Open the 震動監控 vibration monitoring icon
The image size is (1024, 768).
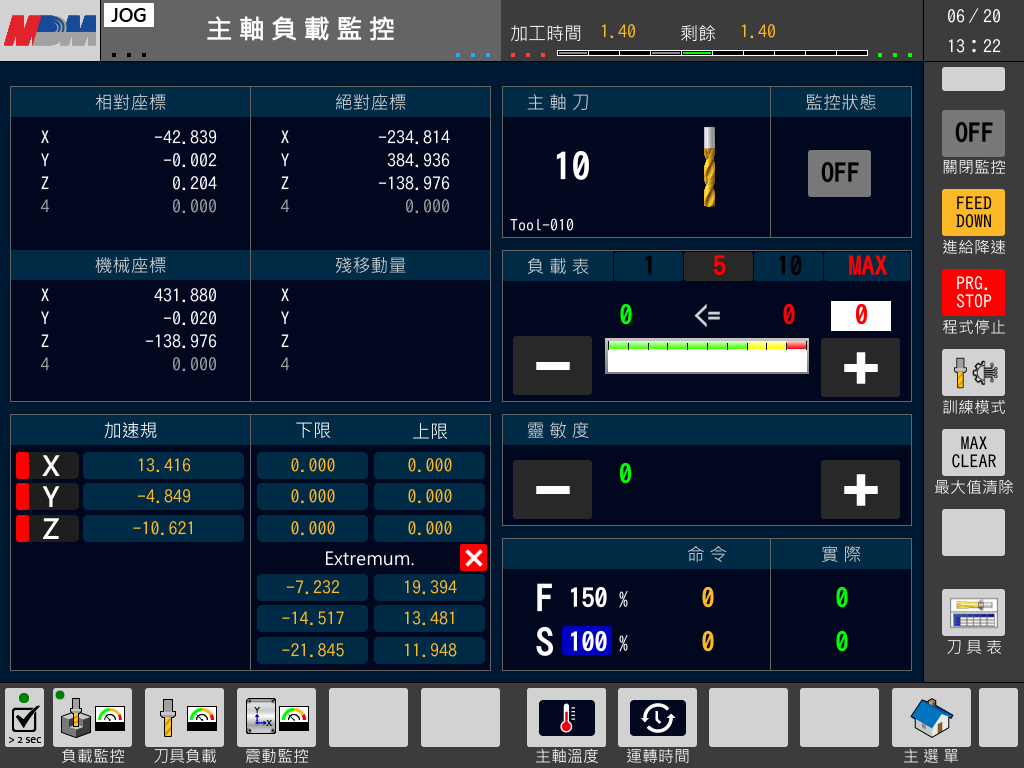click(276, 717)
